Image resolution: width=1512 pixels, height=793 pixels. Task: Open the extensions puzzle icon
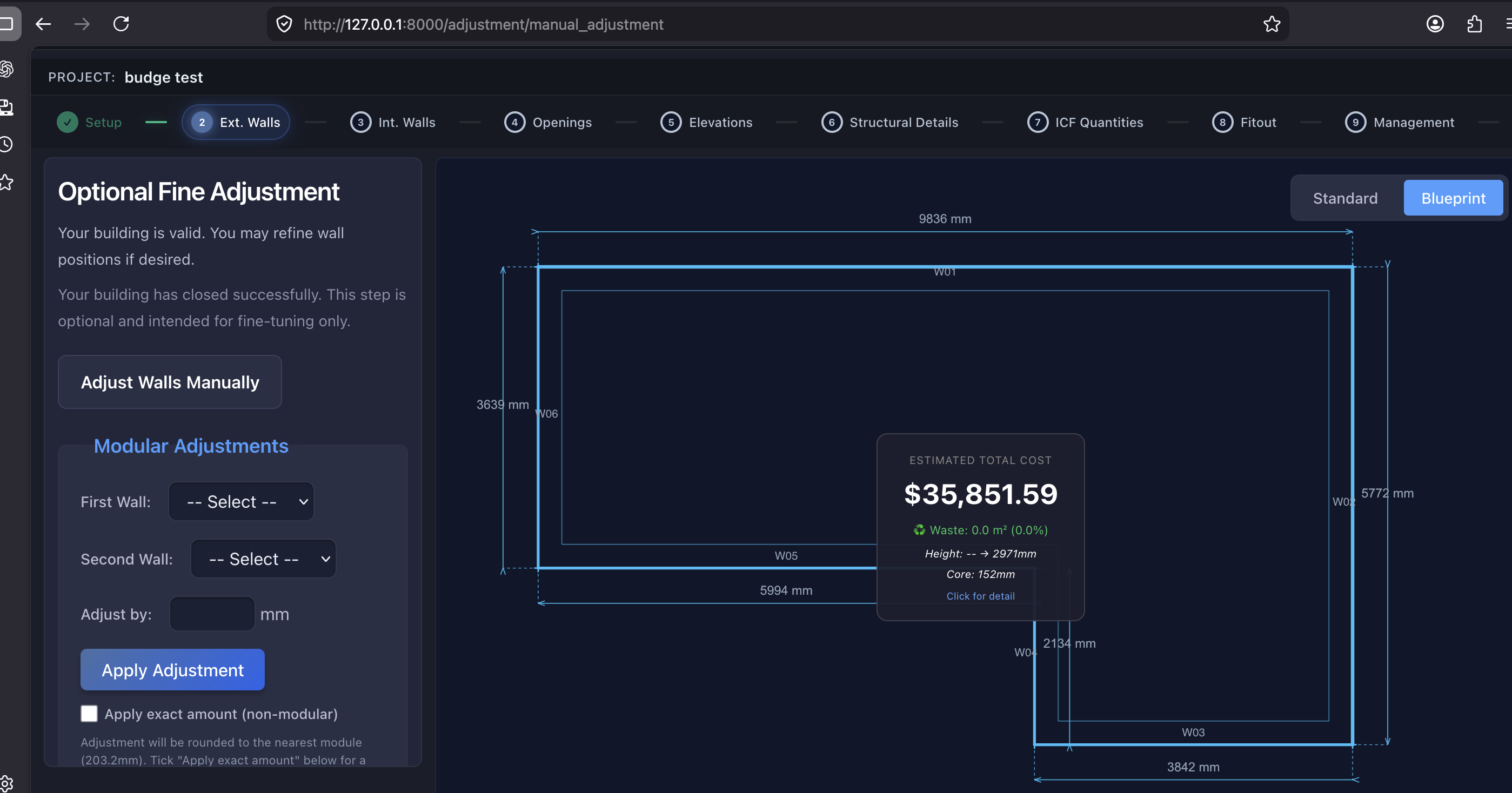(x=1474, y=24)
